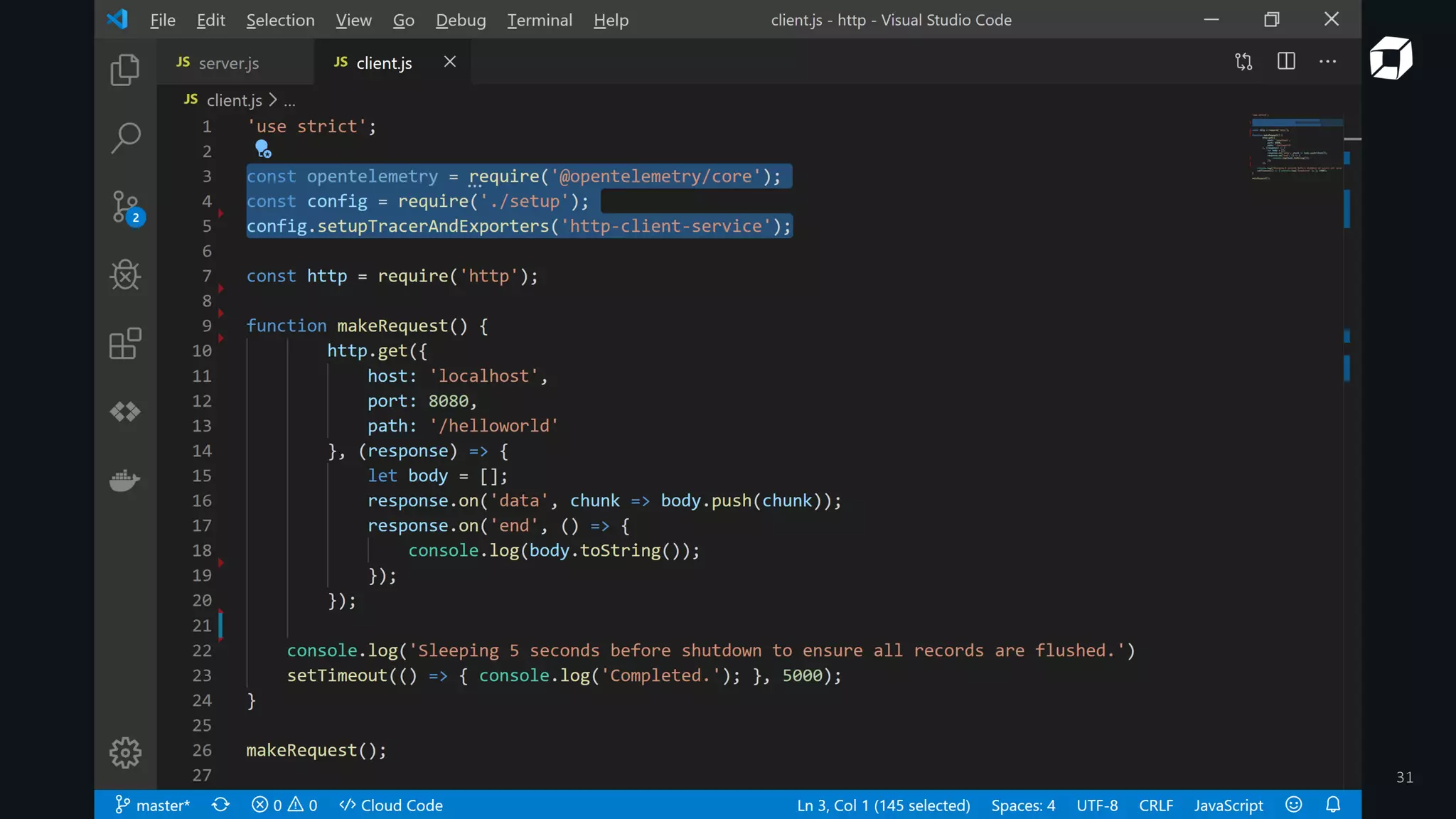1456x819 pixels.
Task: Click the 'http-client-service' string on line 5
Action: tap(666, 226)
